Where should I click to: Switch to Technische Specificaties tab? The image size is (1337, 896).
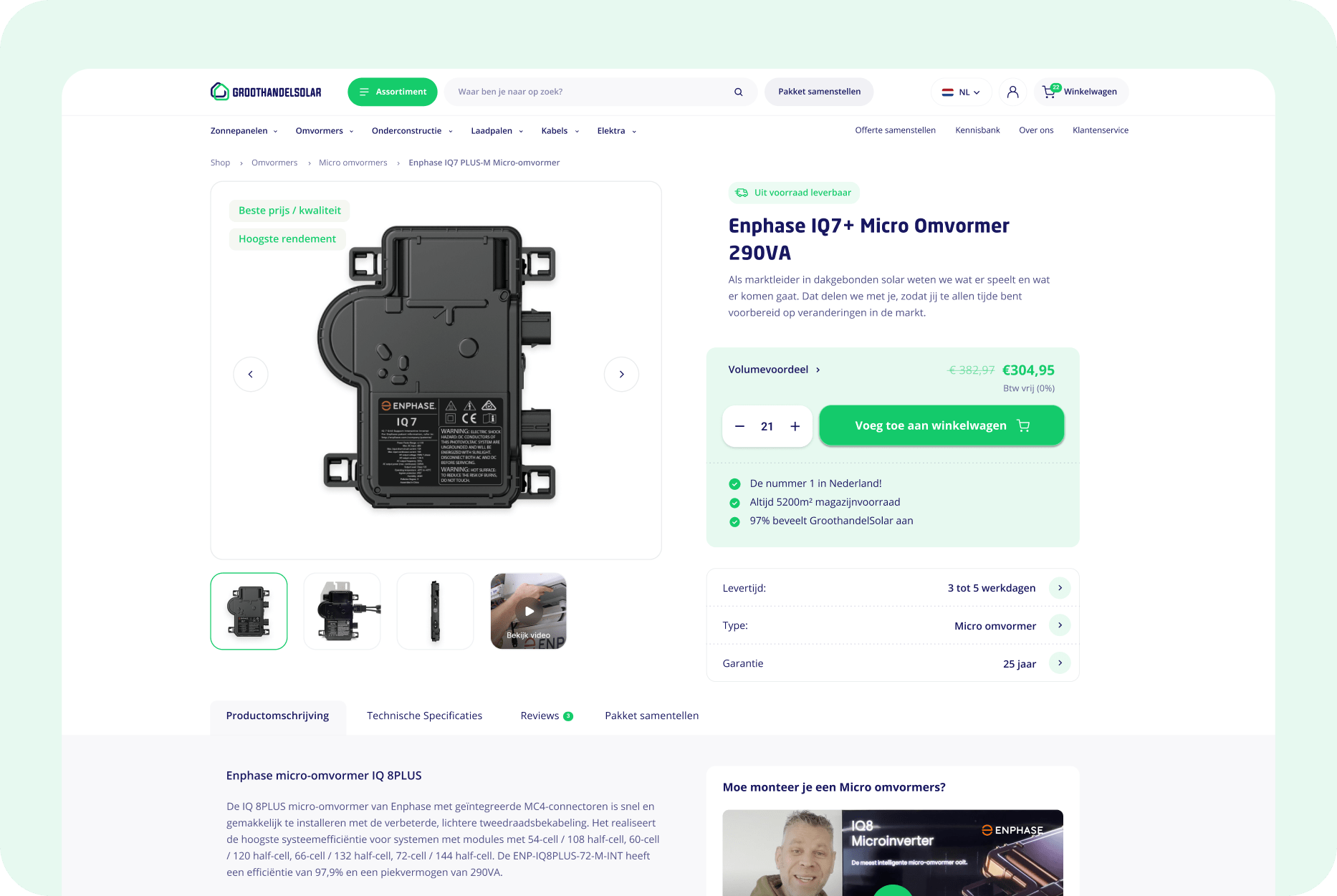[x=424, y=716]
